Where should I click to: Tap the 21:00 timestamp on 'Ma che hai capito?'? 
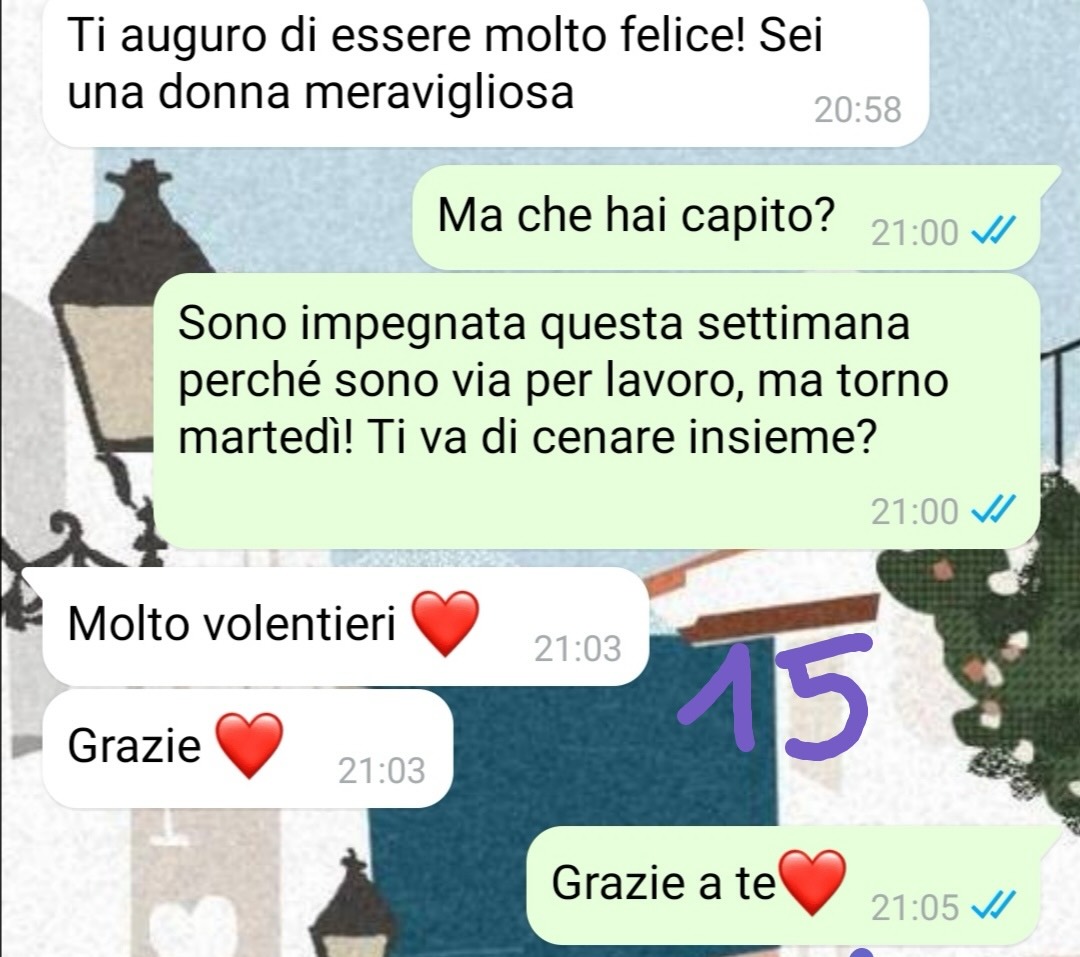pos(915,232)
